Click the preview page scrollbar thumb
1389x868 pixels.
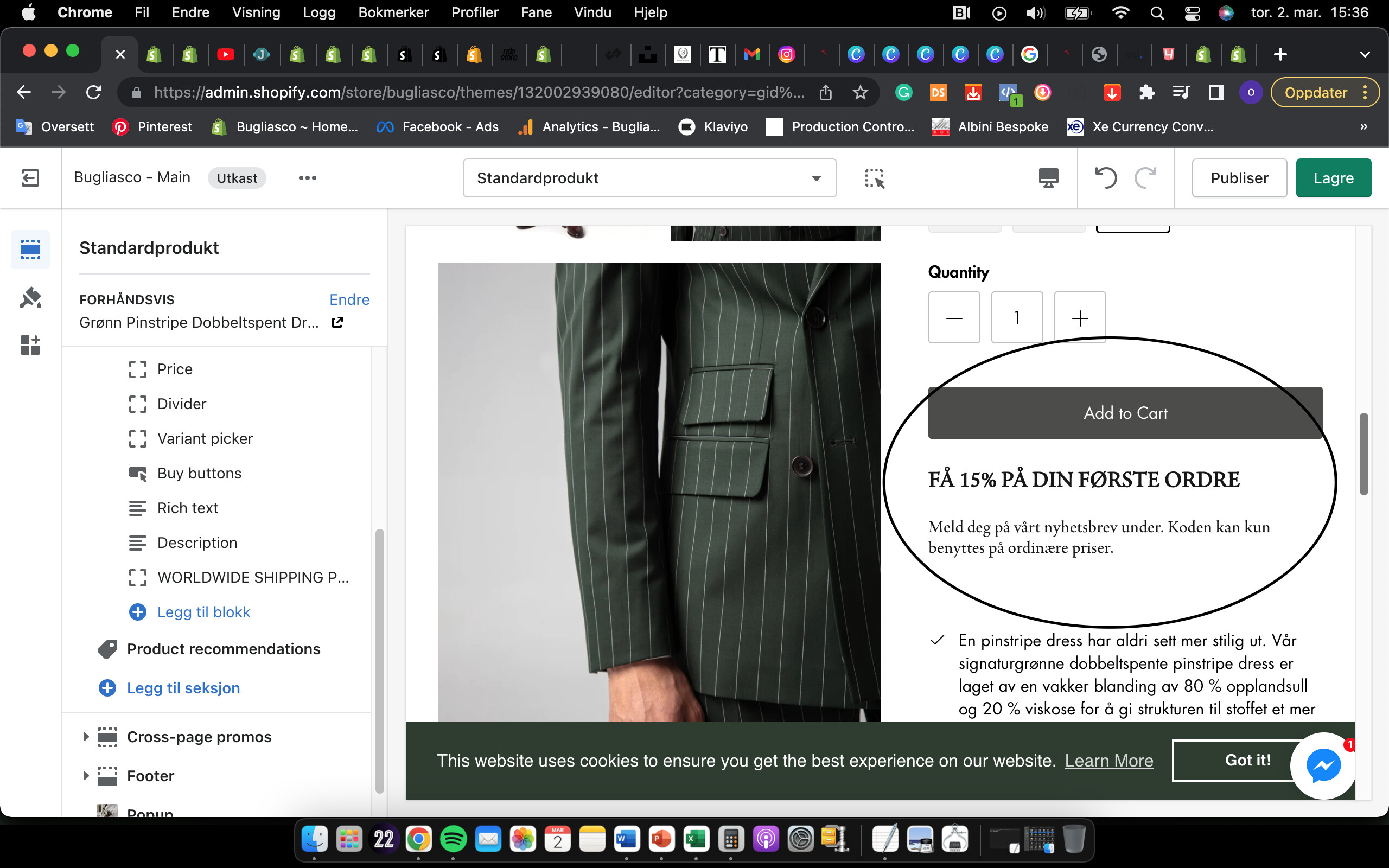coord(1363,454)
